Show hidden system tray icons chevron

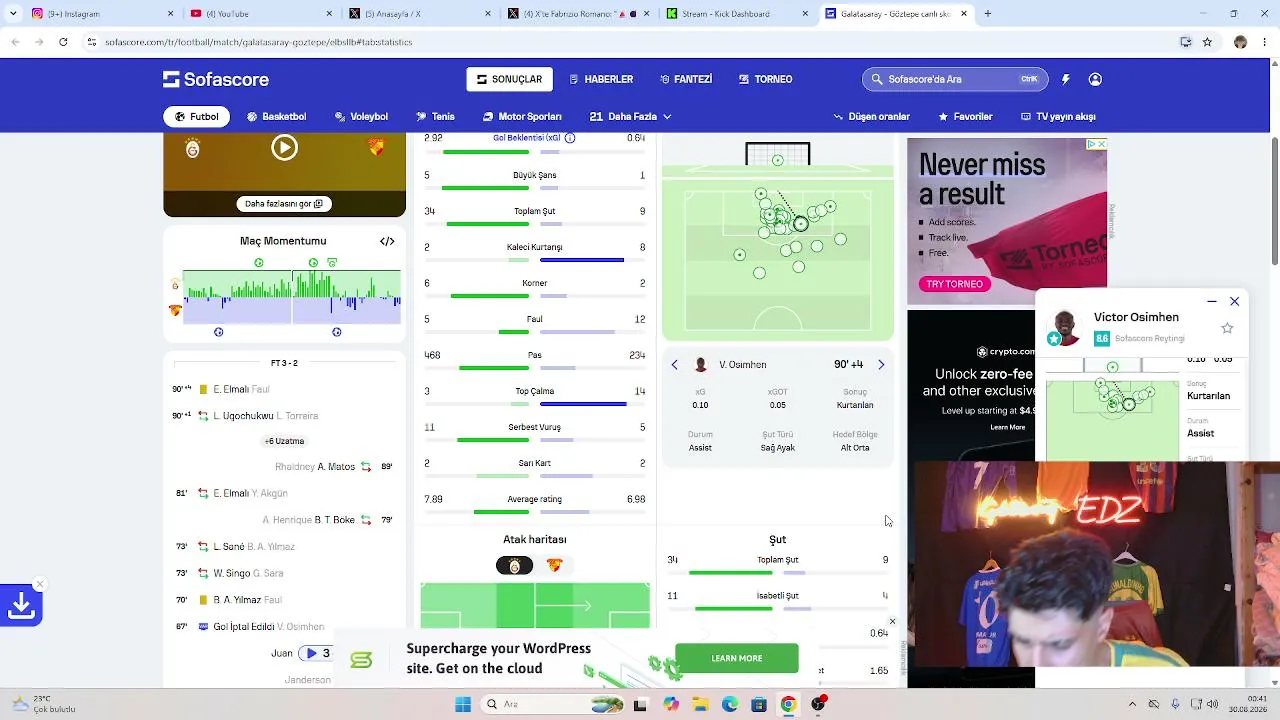[1132, 704]
